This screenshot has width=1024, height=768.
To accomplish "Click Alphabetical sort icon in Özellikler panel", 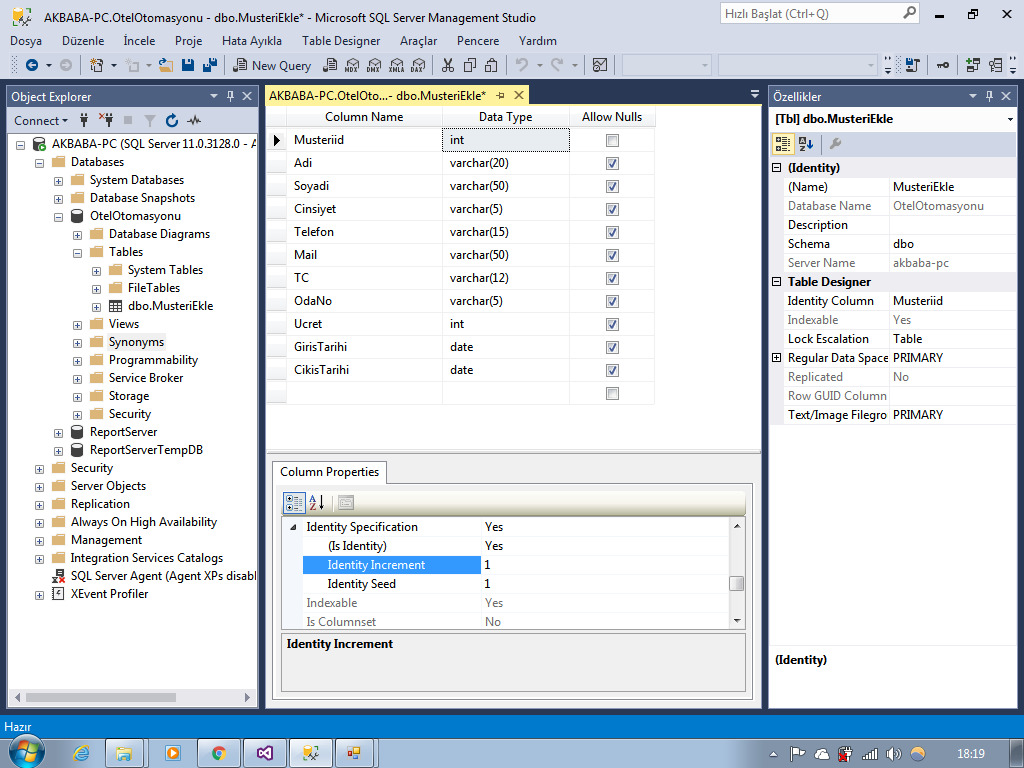I will click(806, 144).
